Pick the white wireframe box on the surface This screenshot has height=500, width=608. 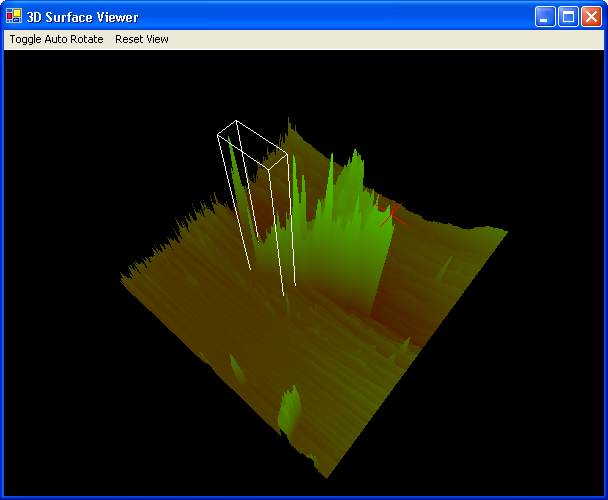256,208
